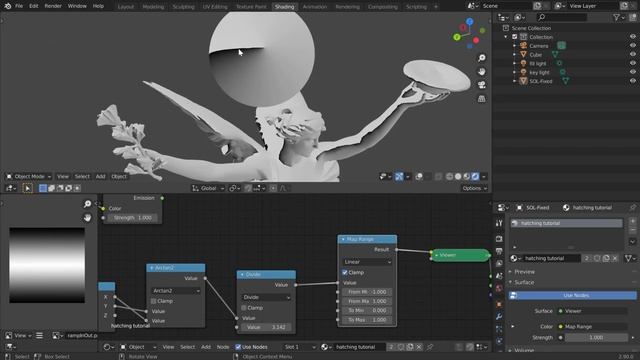Click new material copy icon in properties

point(606,258)
